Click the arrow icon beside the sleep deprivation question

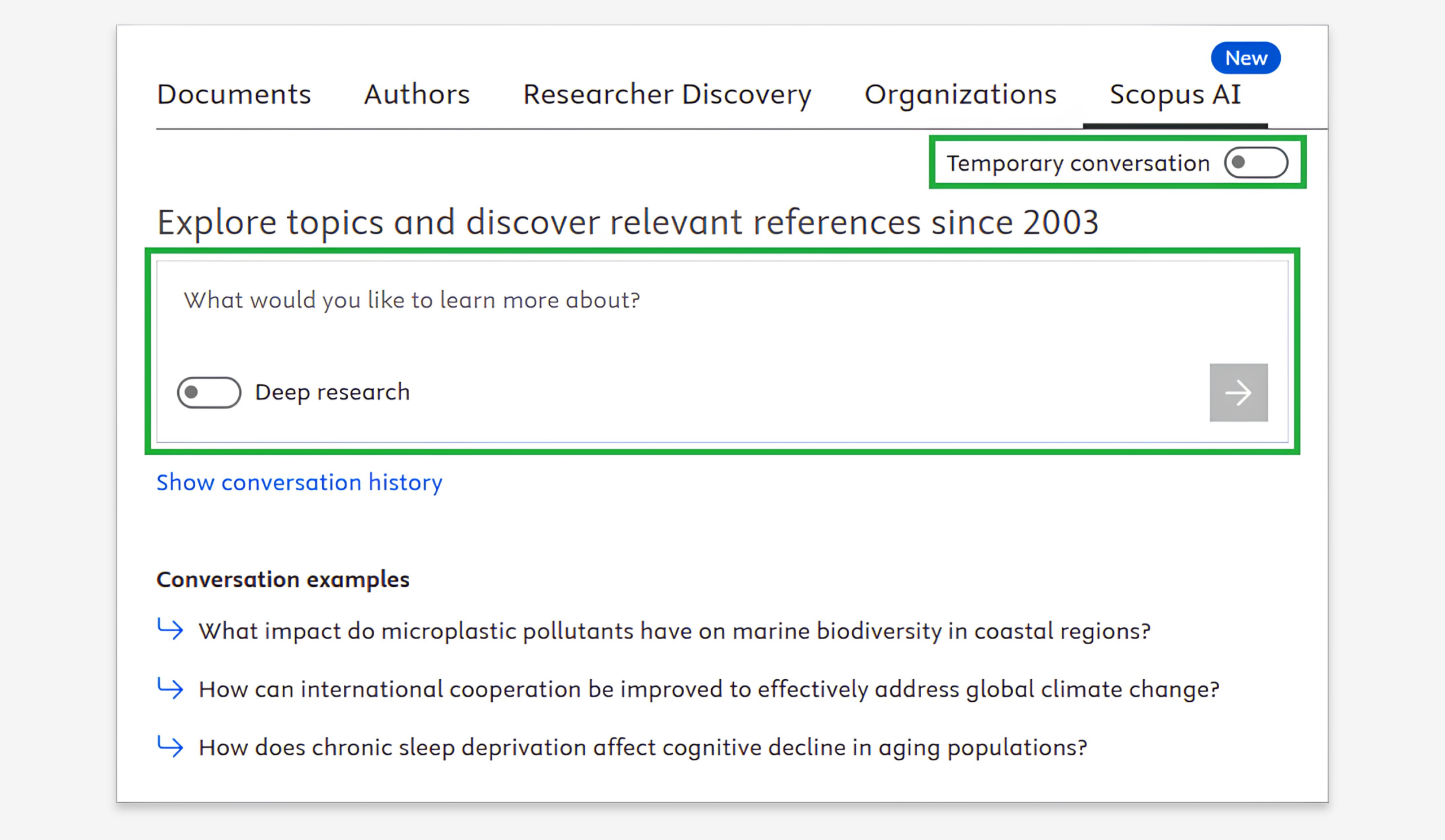170,746
